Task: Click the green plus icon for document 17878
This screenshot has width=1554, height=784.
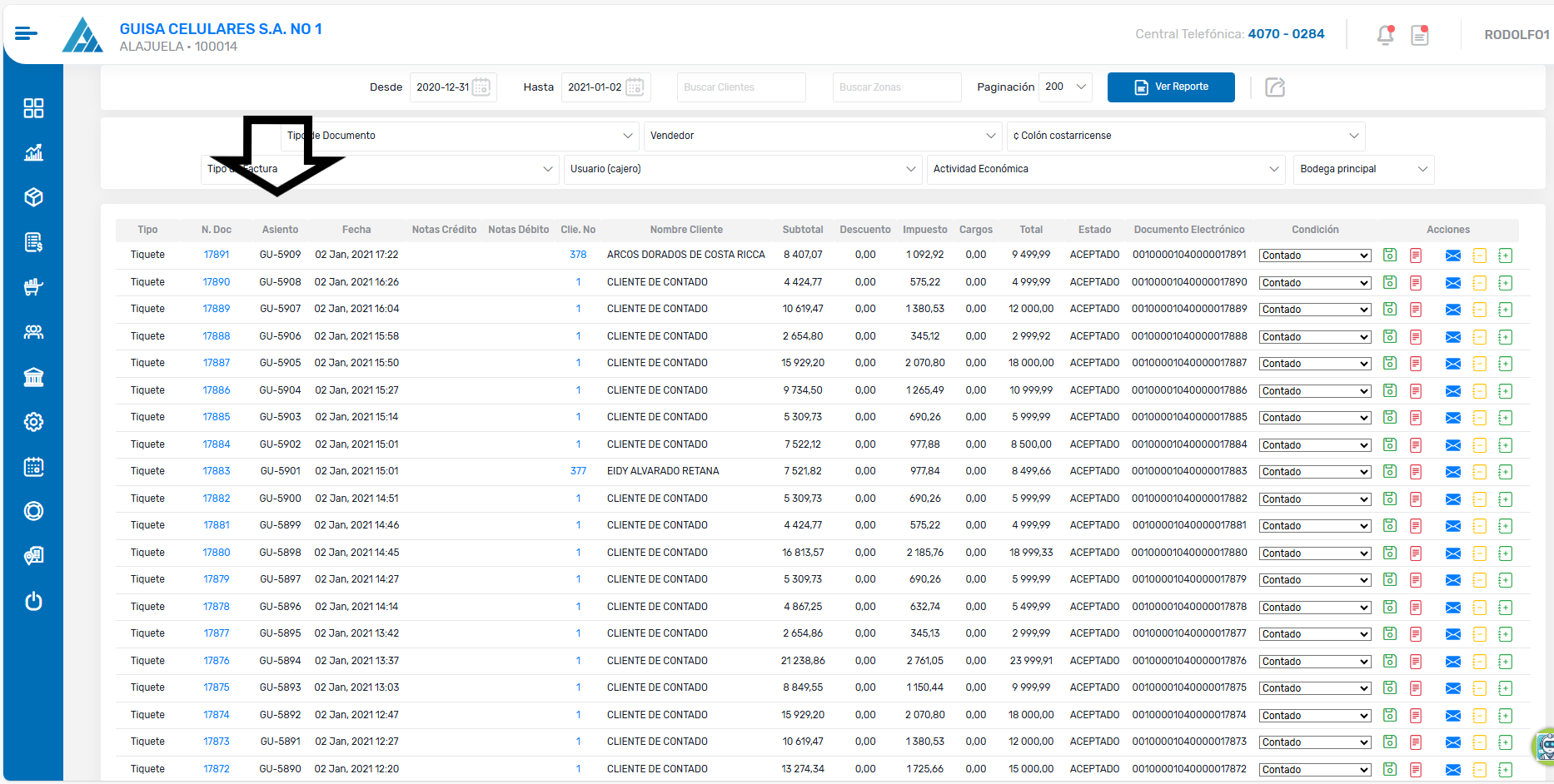Action: pos(1505,608)
